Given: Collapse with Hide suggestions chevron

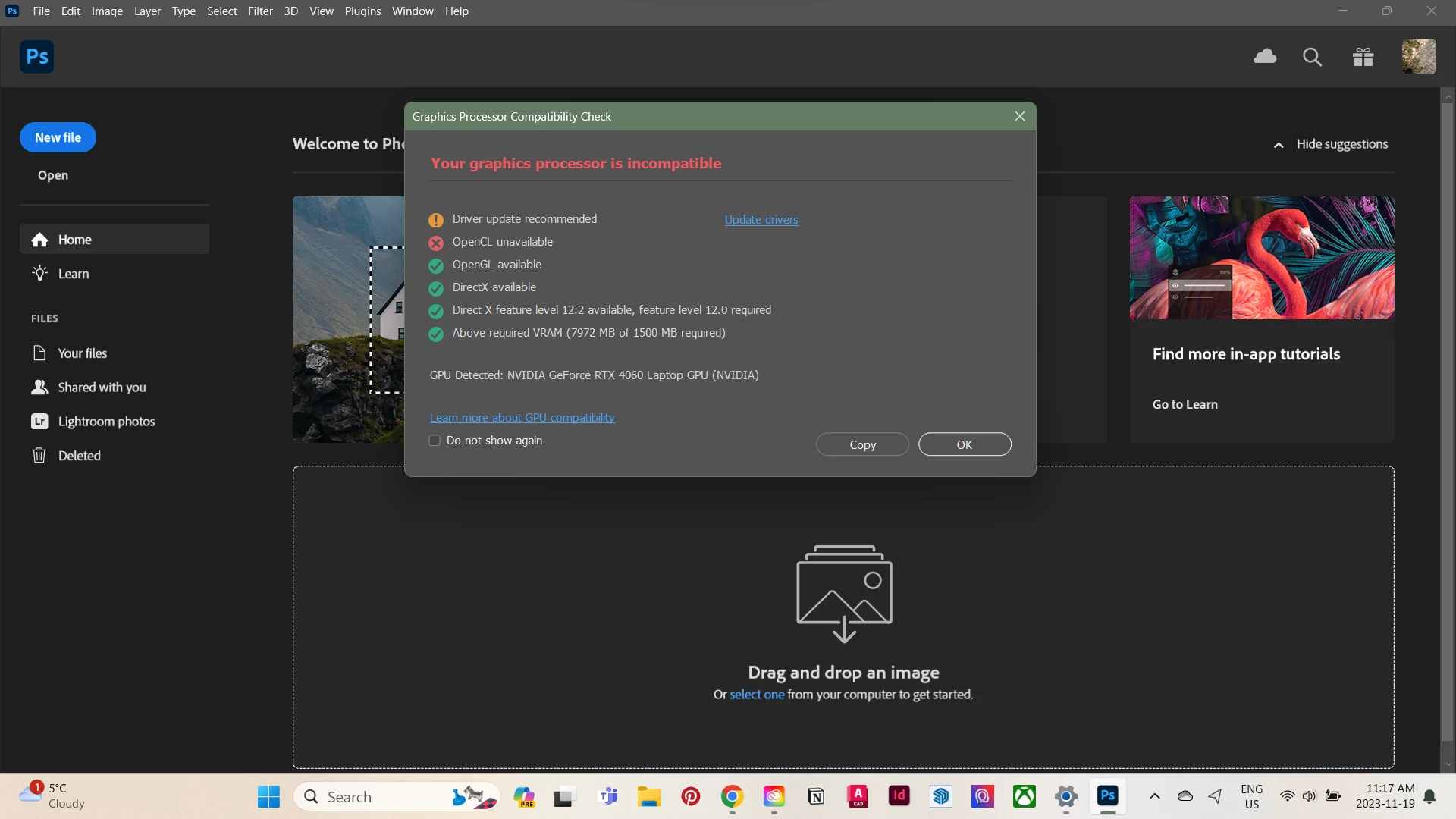Looking at the screenshot, I should point(1279,145).
